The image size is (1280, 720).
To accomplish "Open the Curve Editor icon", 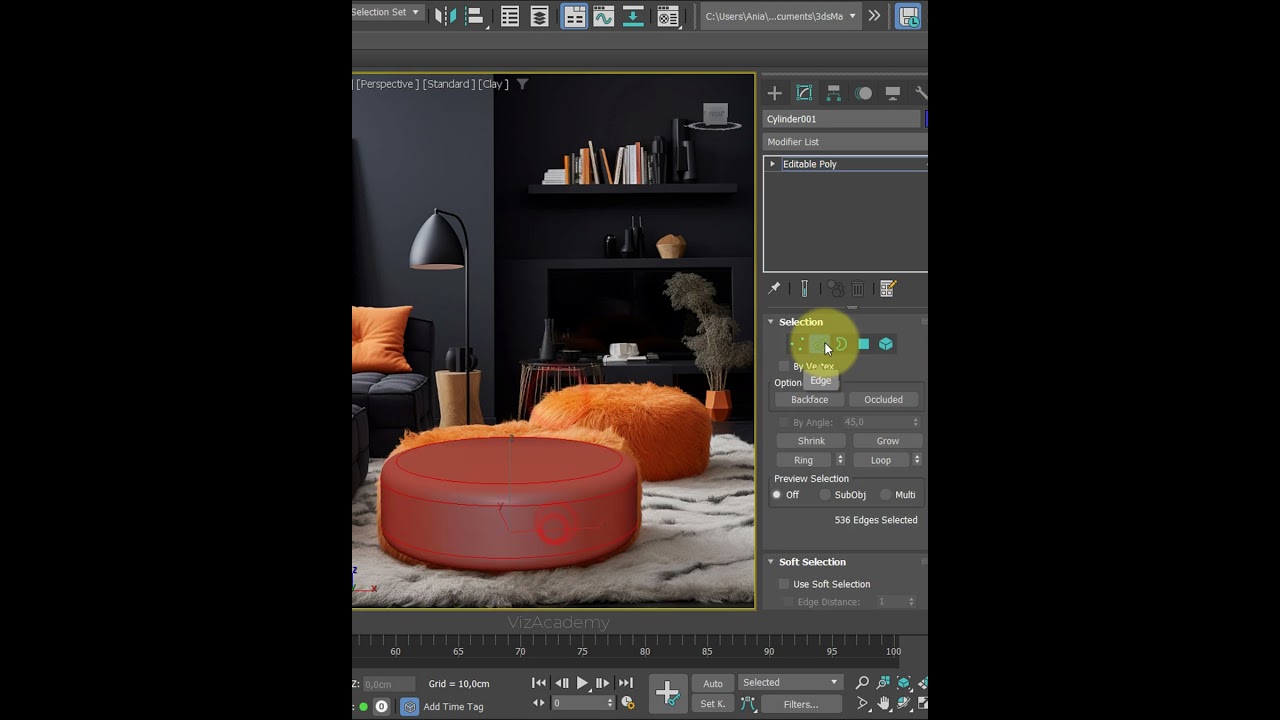I will (x=604, y=16).
